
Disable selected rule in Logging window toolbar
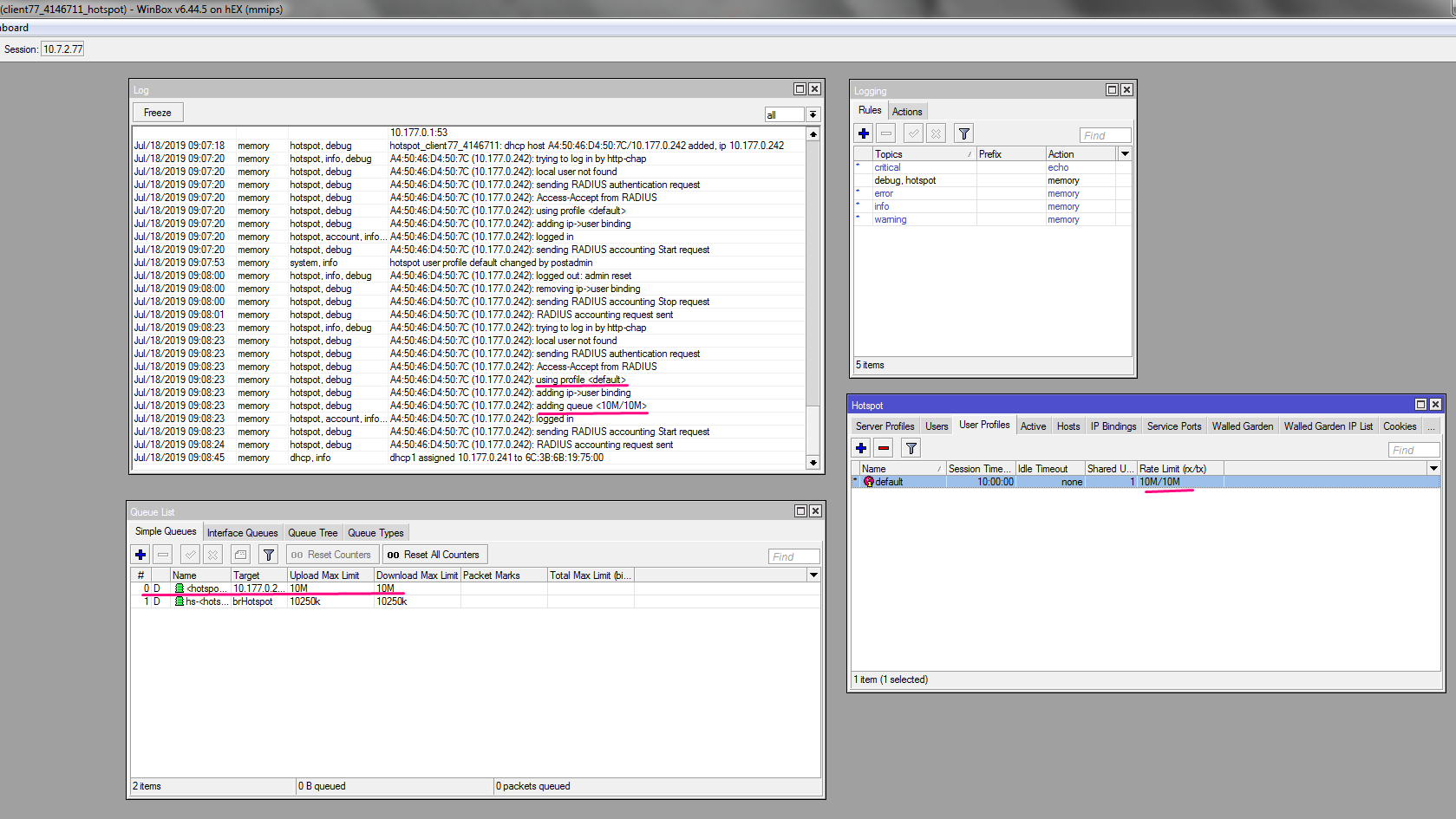pyautogui.click(x=936, y=133)
